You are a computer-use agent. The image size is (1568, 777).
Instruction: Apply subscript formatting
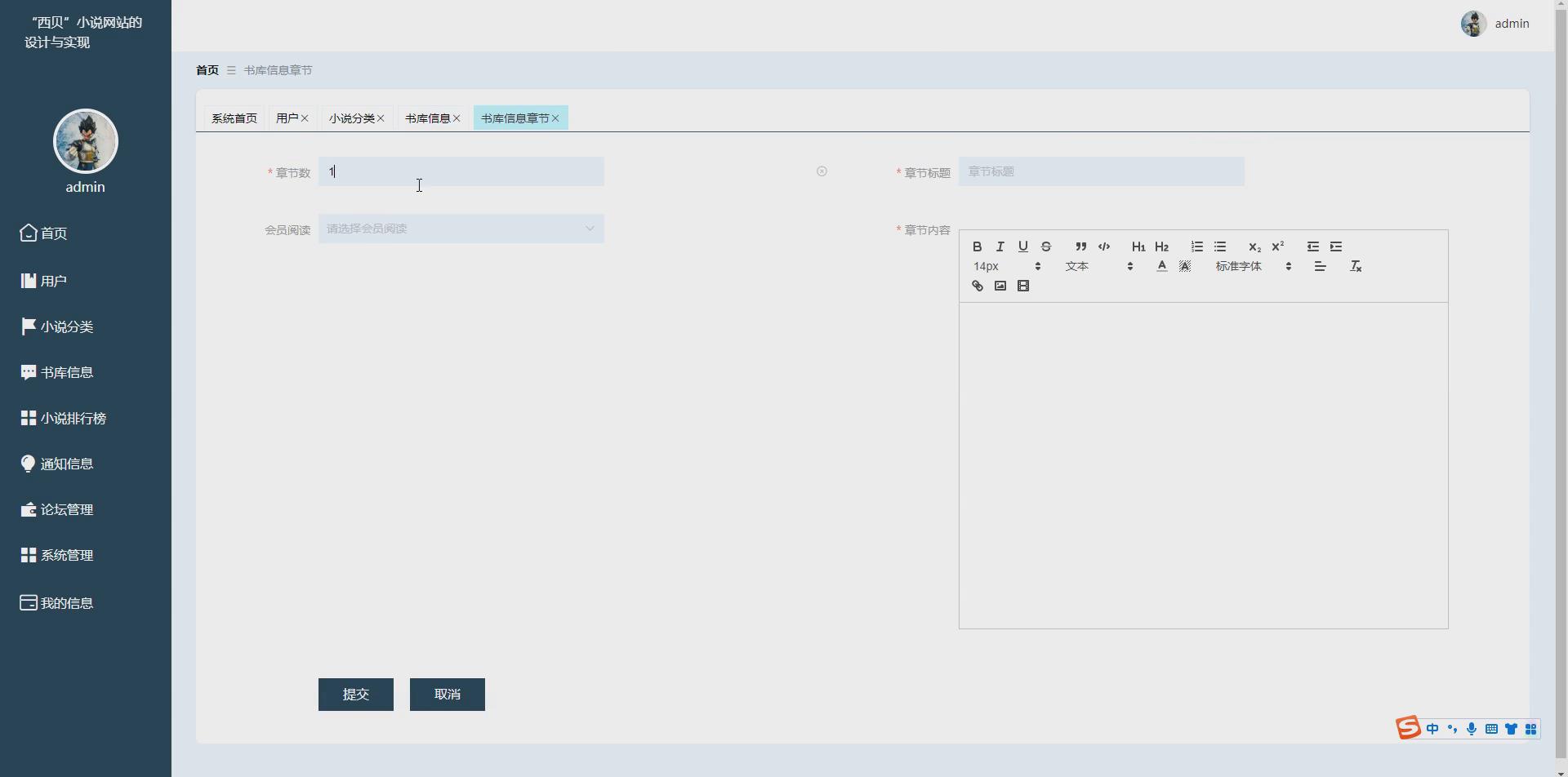click(x=1254, y=246)
